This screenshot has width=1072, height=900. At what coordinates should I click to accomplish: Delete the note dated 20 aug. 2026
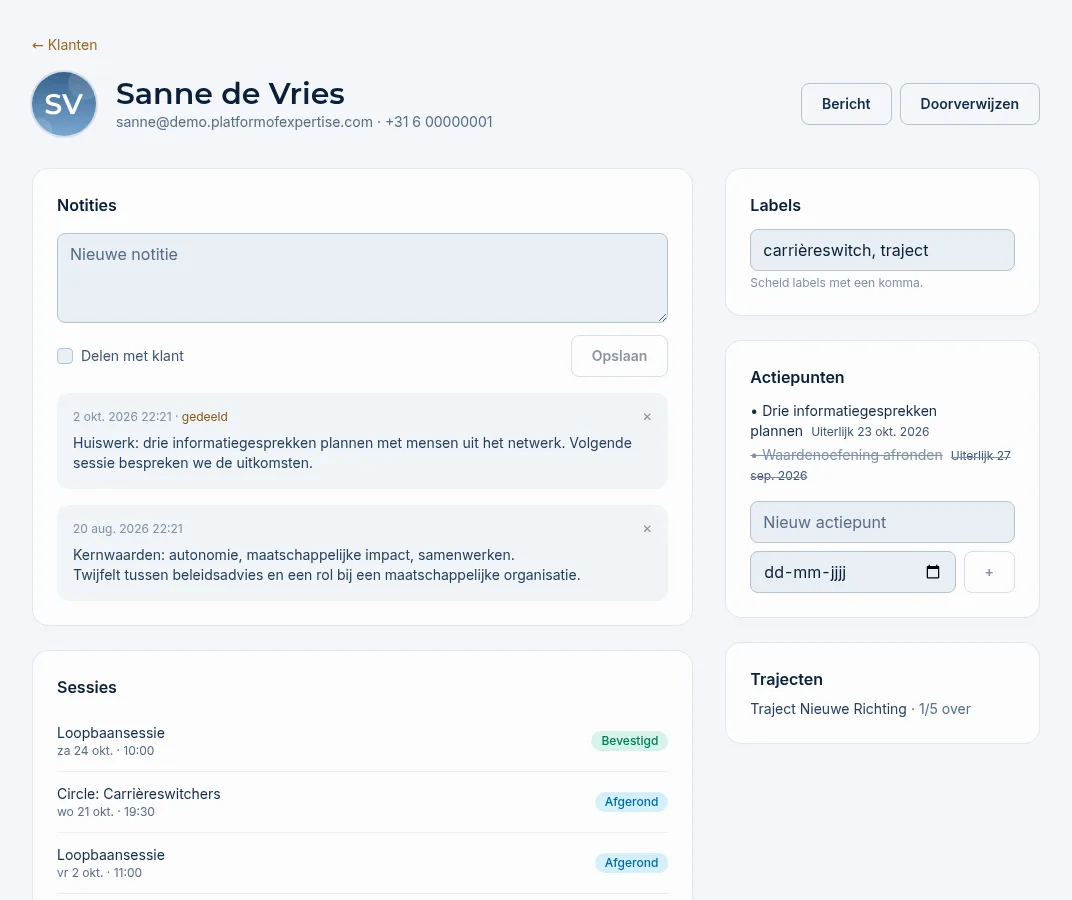647,529
